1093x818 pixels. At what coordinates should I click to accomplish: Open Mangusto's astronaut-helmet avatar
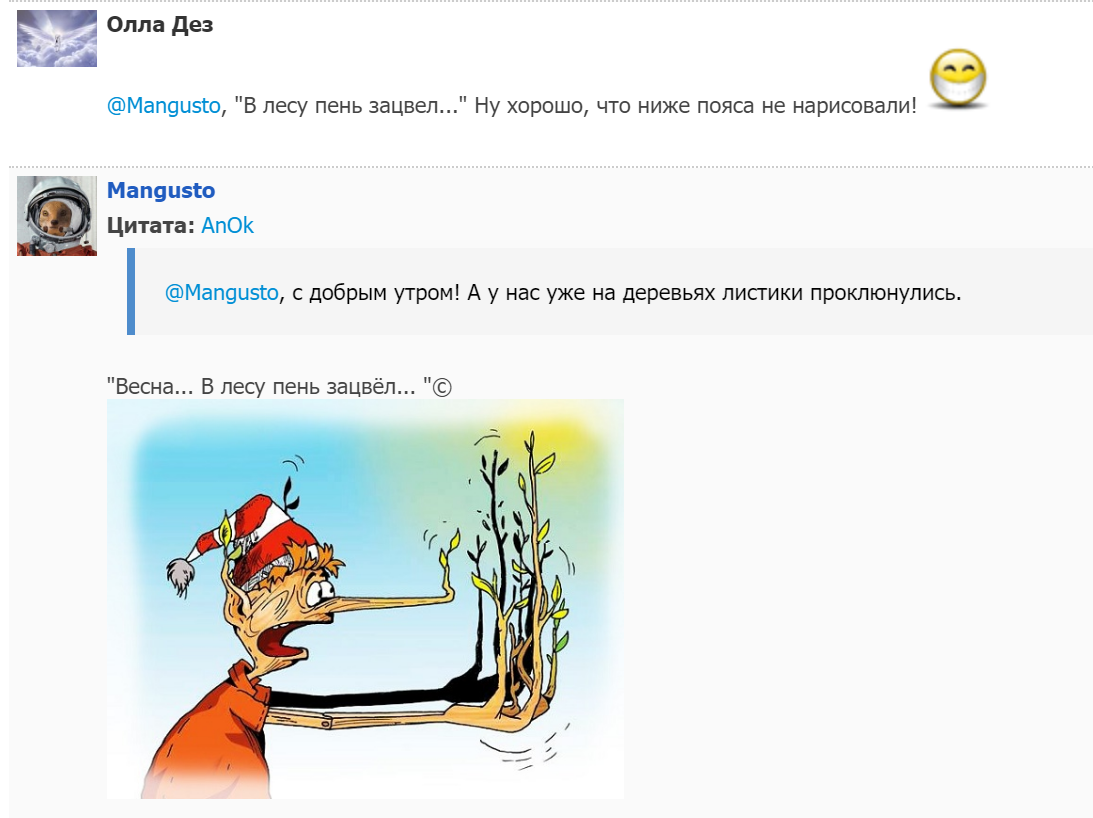[56, 215]
